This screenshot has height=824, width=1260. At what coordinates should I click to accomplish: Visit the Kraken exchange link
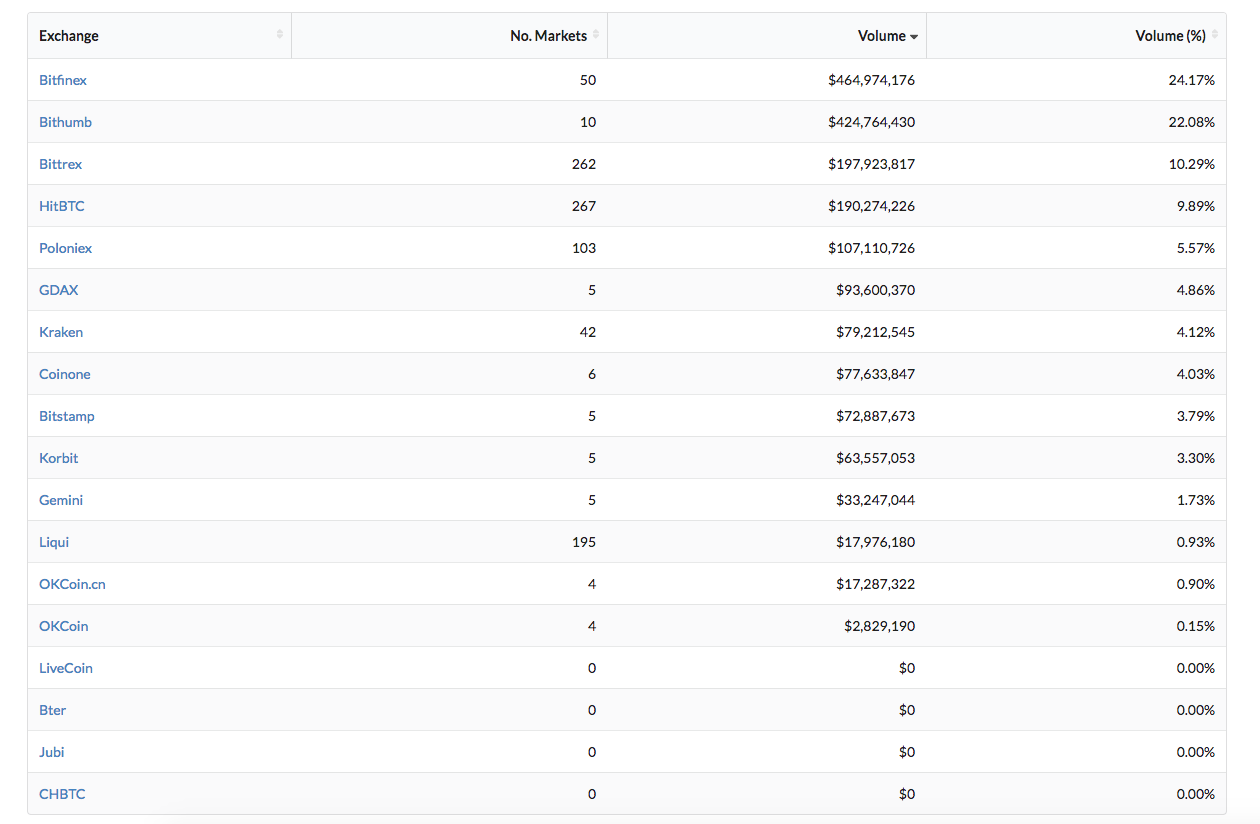click(x=61, y=332)
